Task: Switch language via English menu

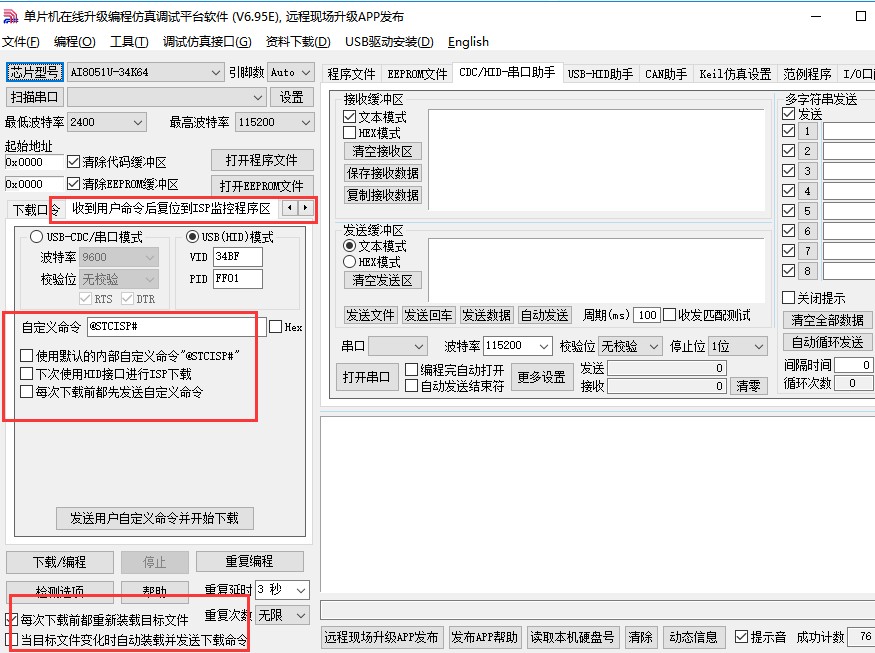Action: point(468,42)
